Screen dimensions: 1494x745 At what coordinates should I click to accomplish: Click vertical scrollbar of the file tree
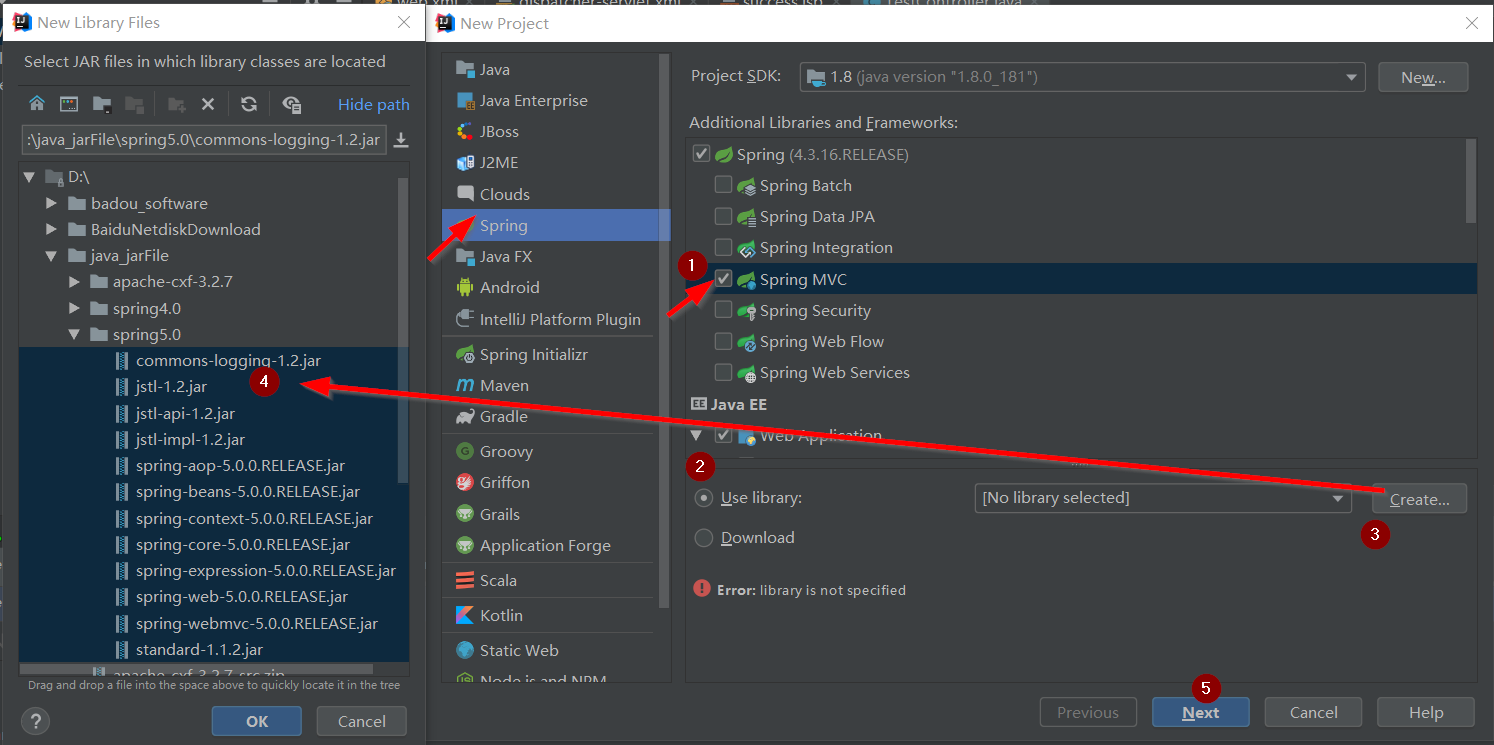[403, 330]
